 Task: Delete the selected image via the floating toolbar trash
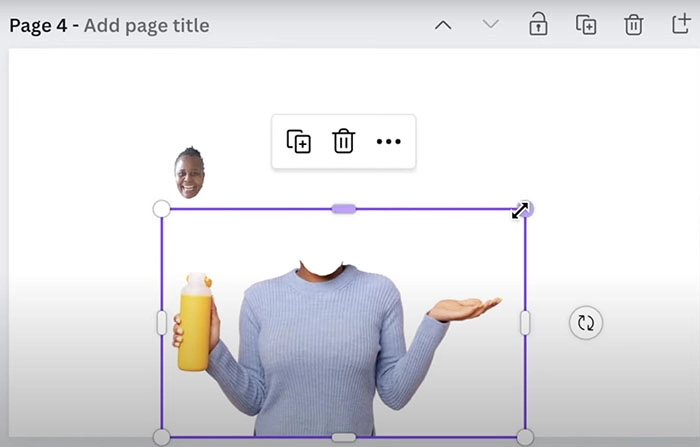[x=343, y=142]
